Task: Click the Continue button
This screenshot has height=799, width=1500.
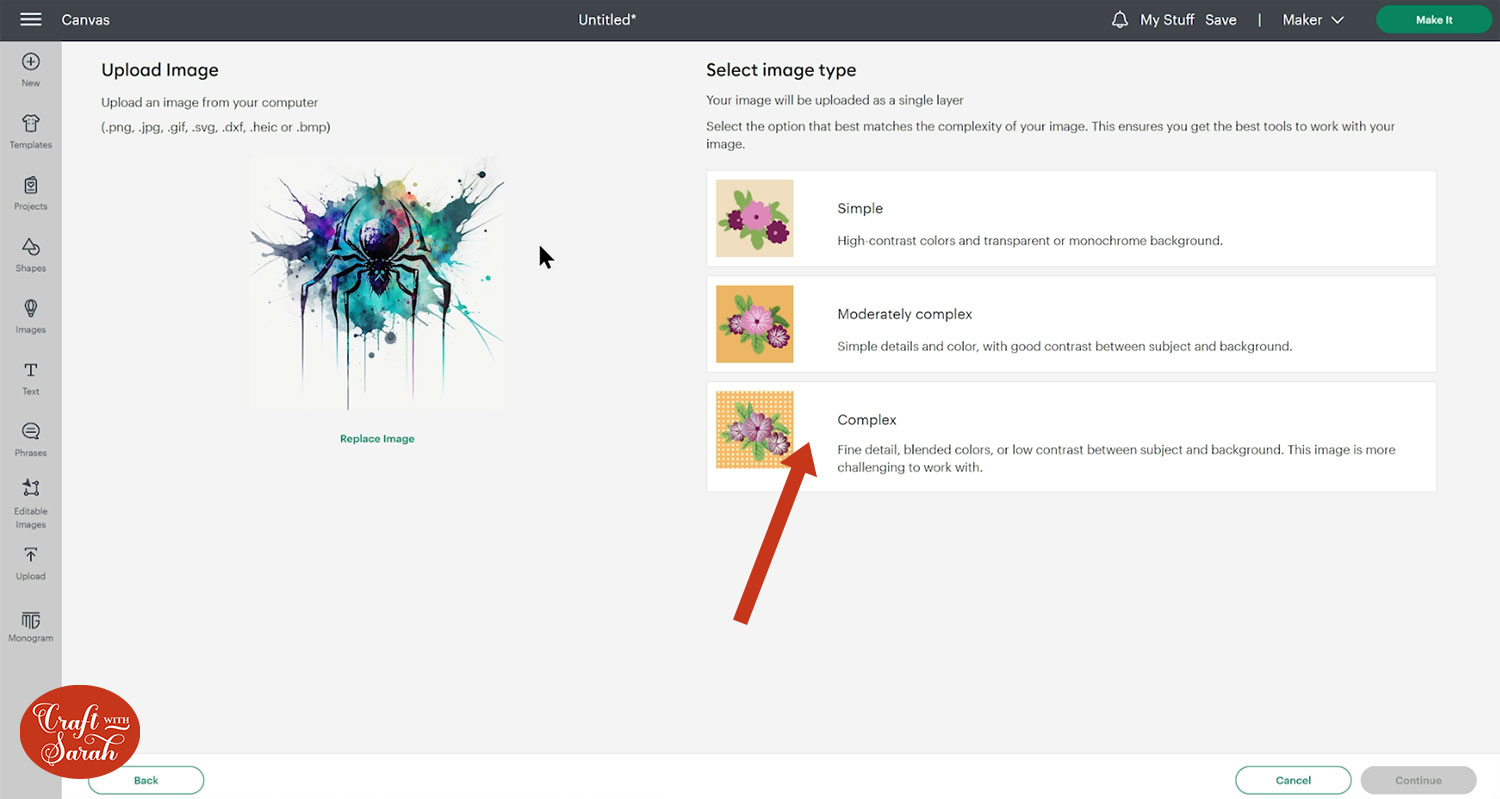Action: tap(1418, 780)
